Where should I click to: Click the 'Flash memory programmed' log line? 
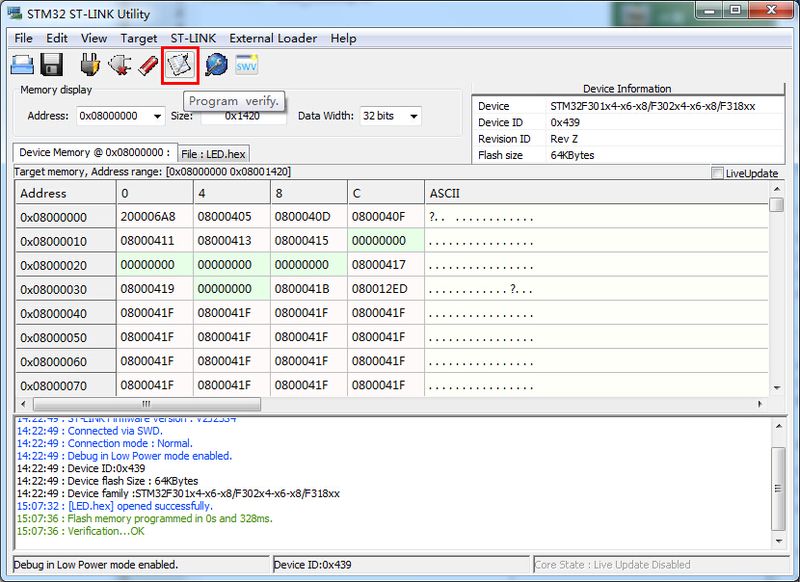click(x=145, y=518)
